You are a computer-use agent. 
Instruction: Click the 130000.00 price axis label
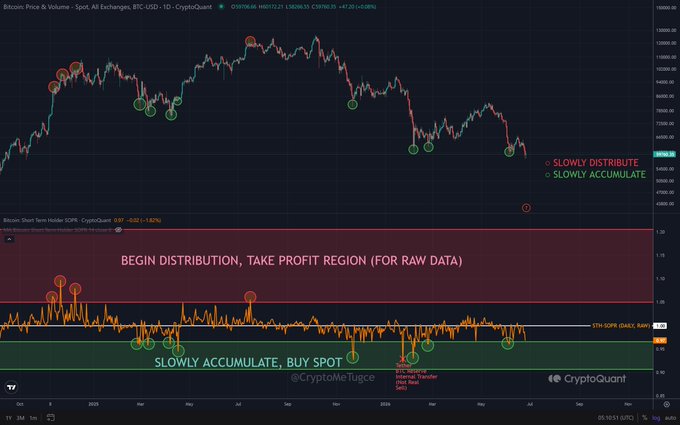[x=665, y=30]
